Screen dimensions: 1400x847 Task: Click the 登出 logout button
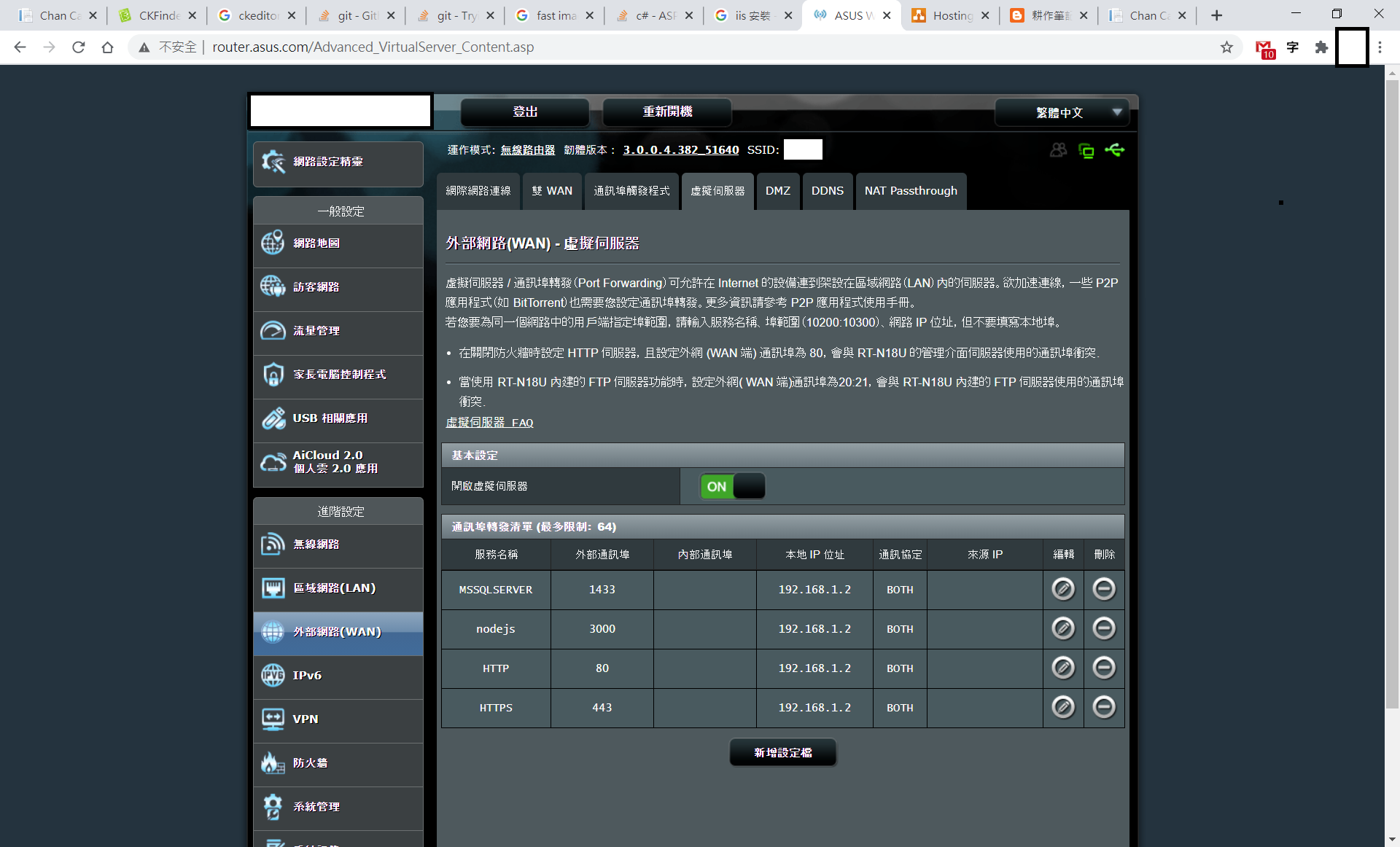(525, 112)
